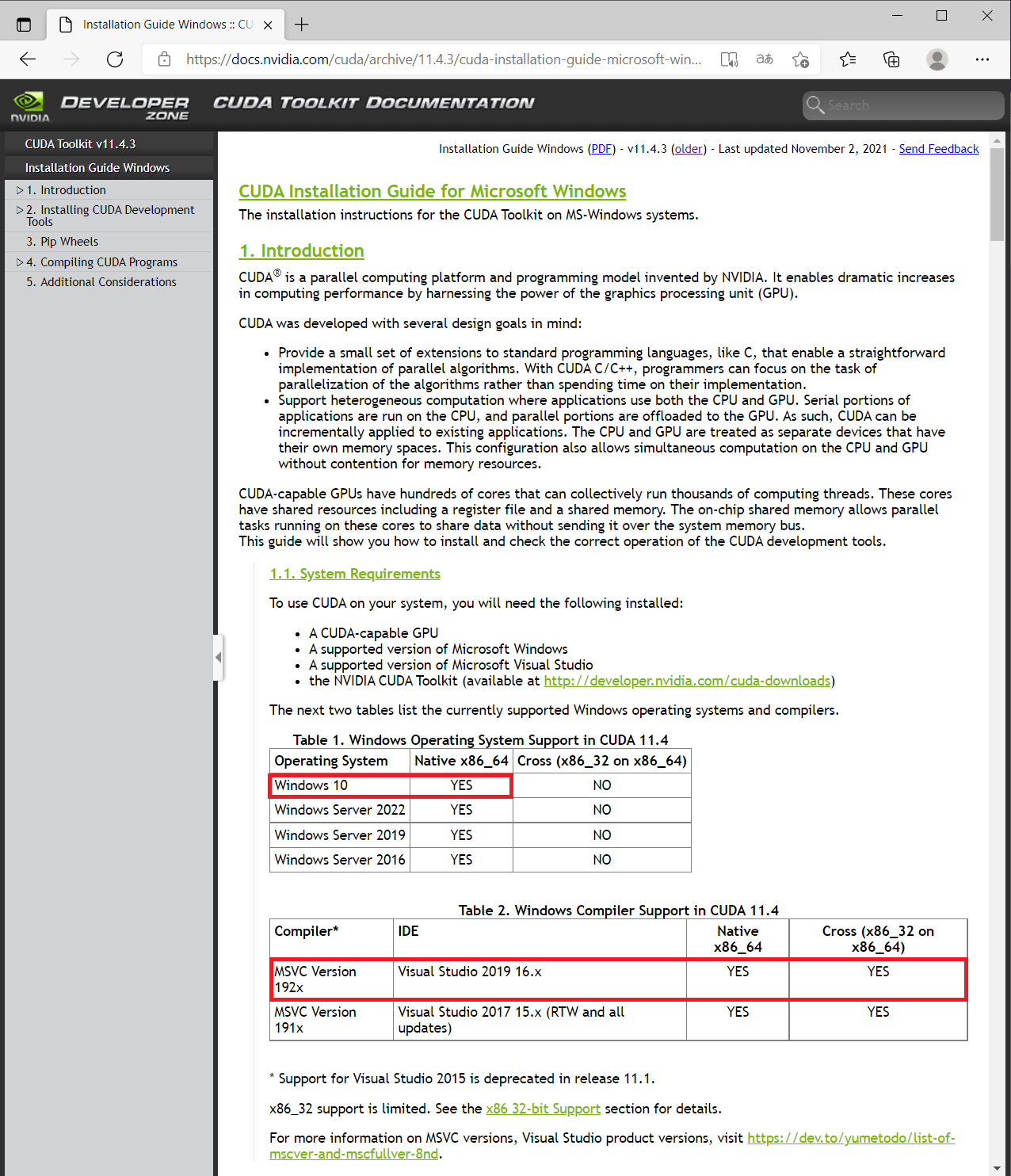Open 3. Pip Wheels section
The image size is (1011, 1176).
[x=63, y=242]
